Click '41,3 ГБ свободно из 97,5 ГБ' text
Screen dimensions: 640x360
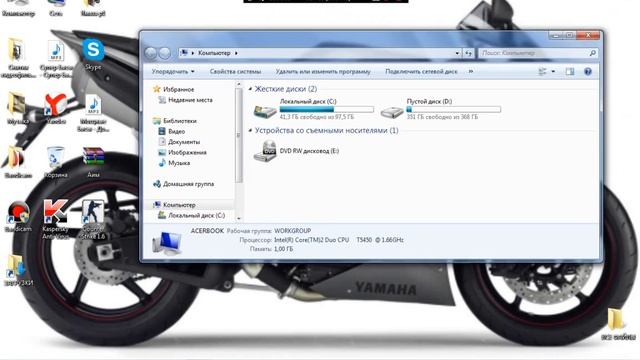(x=317, y=117)
